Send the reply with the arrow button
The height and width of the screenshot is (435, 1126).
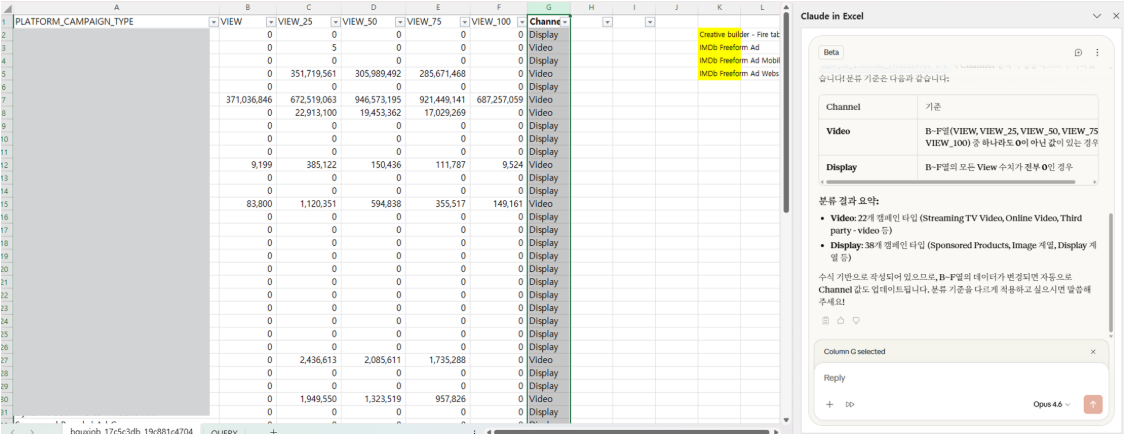coord(1093,404)
